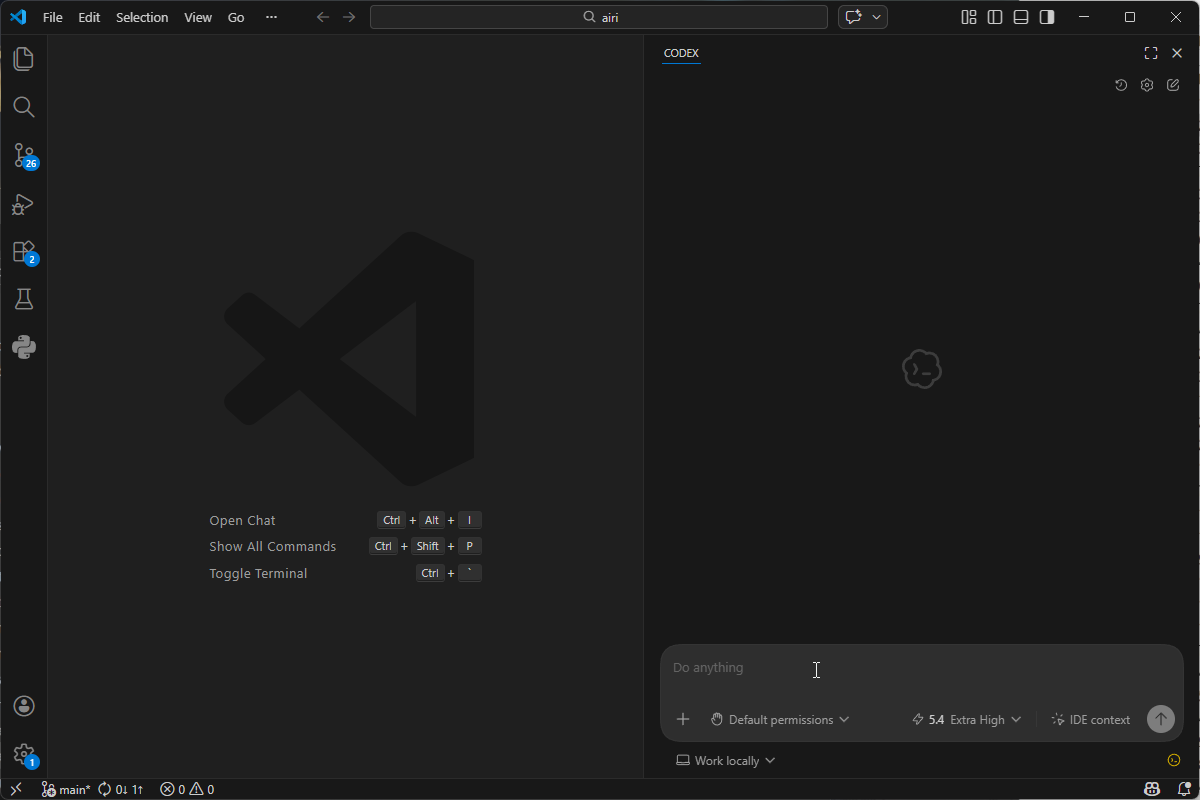Click the main* branch in status bar
Screen dimensions: 1200x800
[66, 789]
